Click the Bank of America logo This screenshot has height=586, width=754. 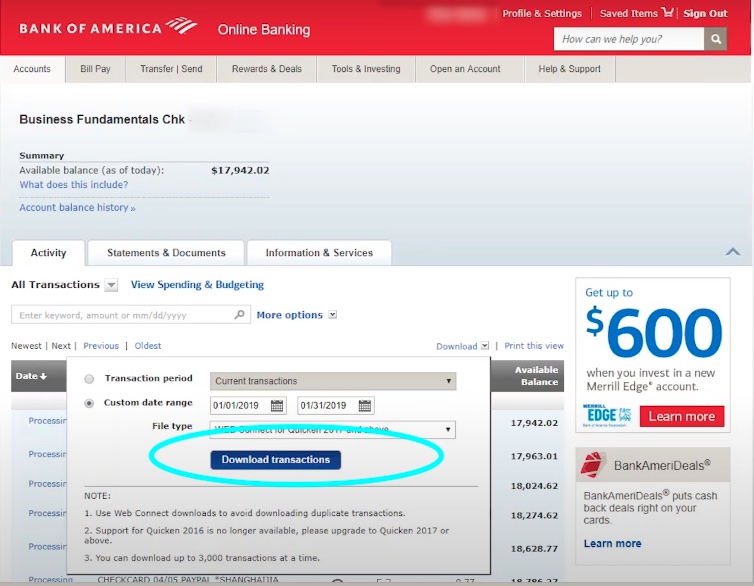pyautogui.click(x=108, y=26)
